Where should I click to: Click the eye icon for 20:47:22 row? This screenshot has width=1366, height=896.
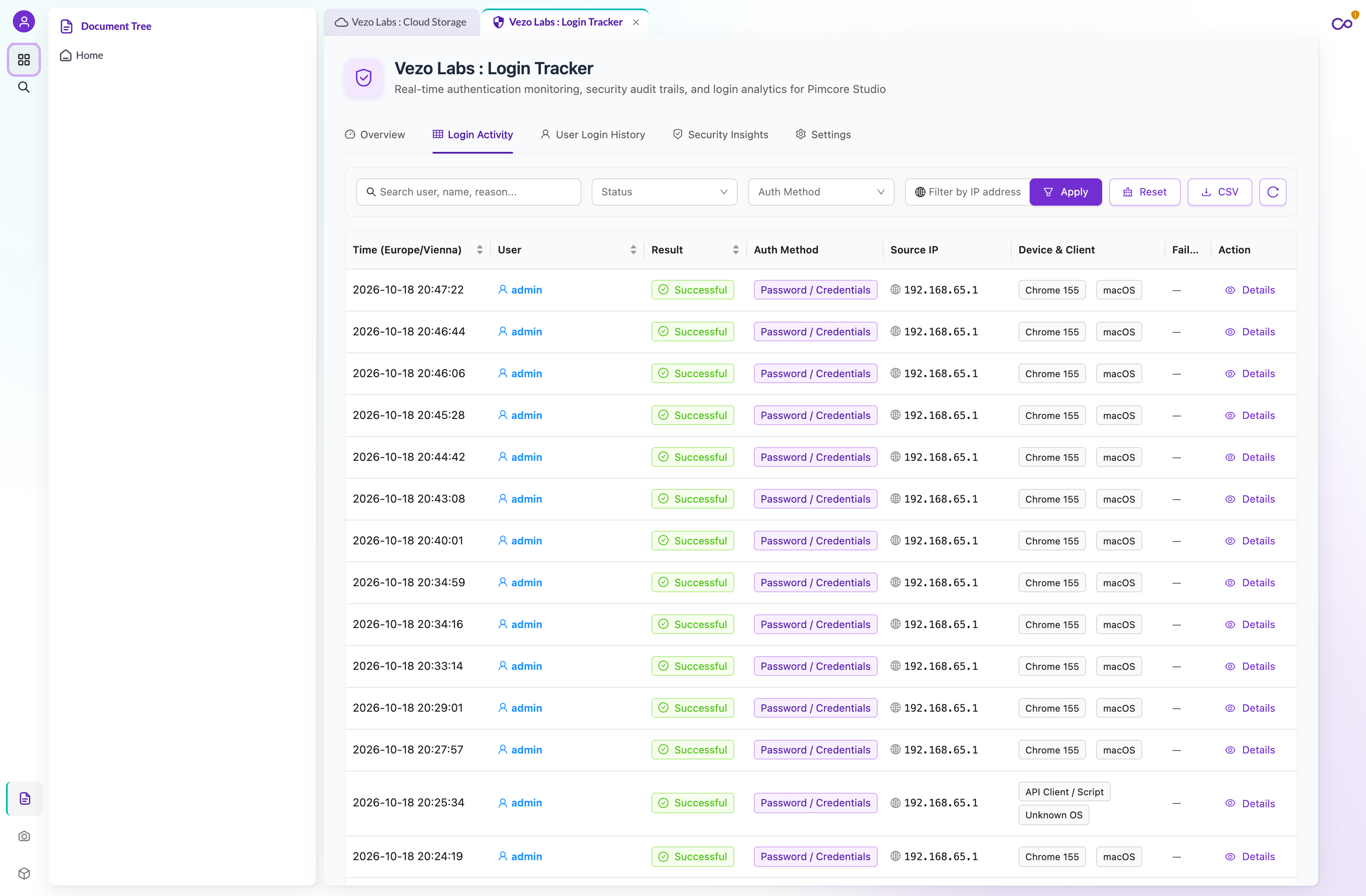[x=1230, y=290]
